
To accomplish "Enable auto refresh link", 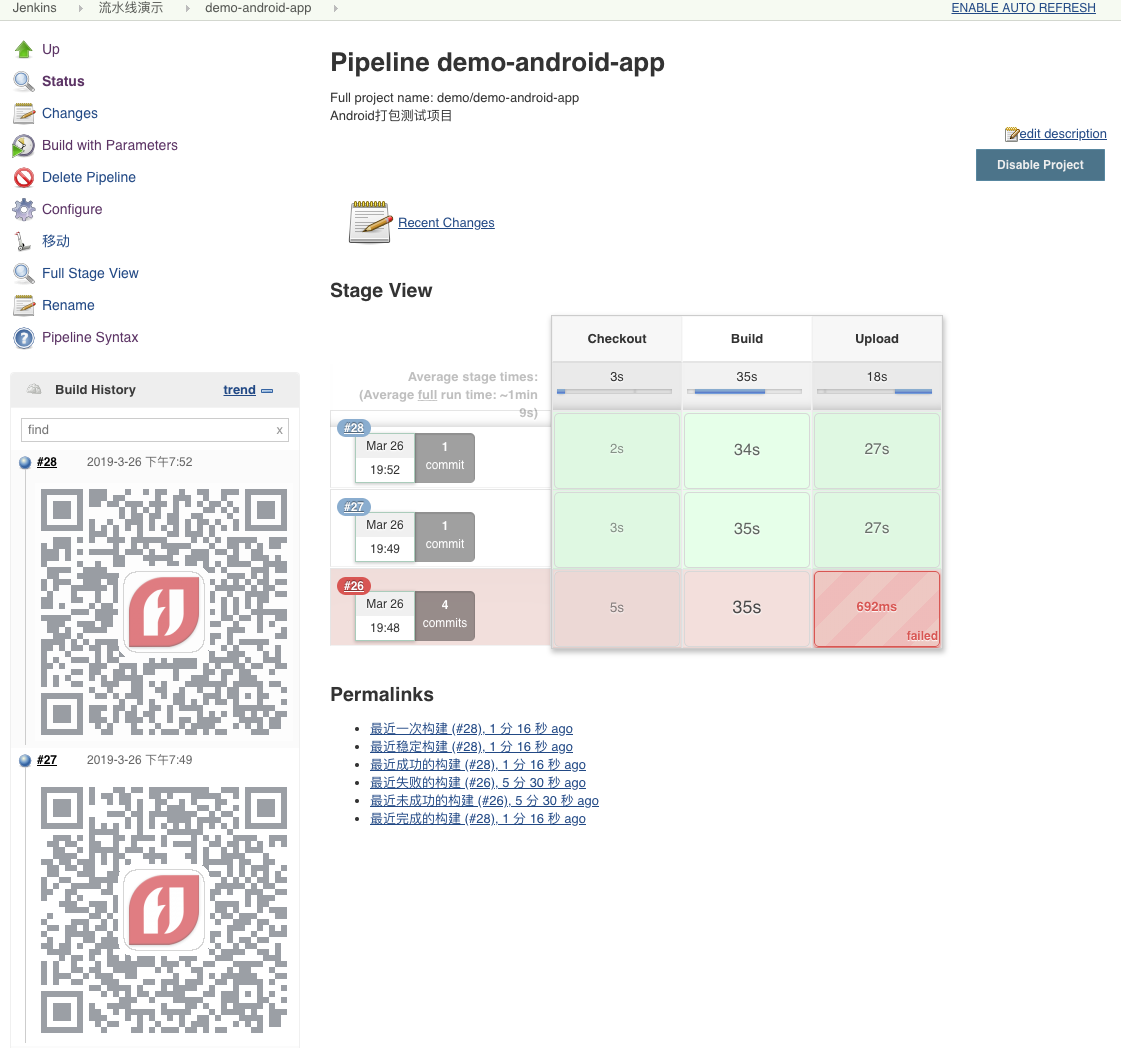I will coord(1023,8).
